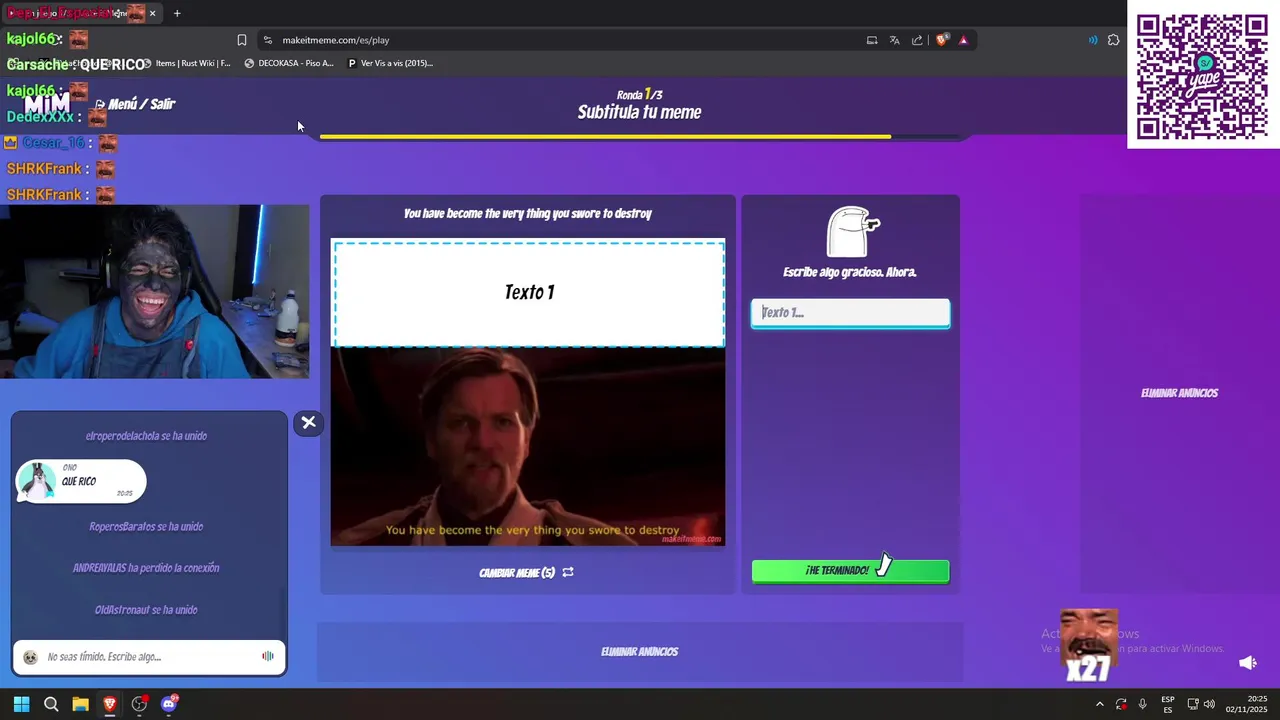Open the cast/install screen icon in address bar

(872, 40)
